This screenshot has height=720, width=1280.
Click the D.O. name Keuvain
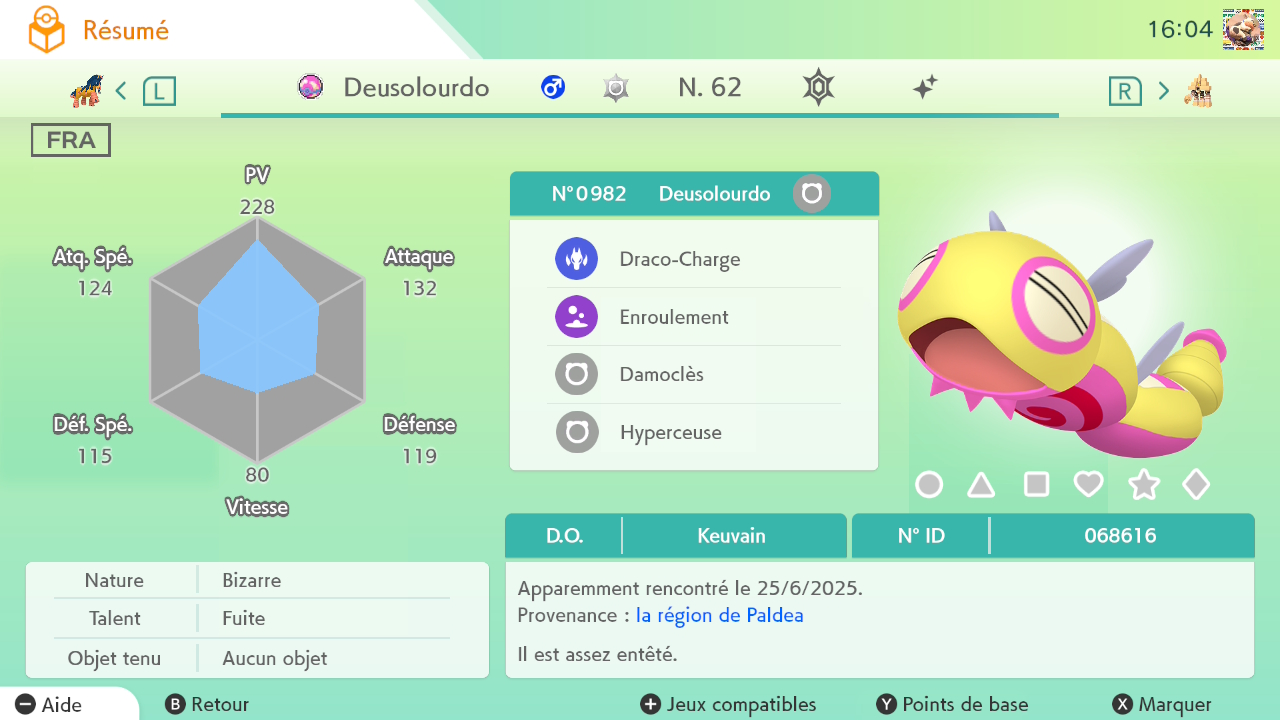pyautogui.click(x=732, y=535)
